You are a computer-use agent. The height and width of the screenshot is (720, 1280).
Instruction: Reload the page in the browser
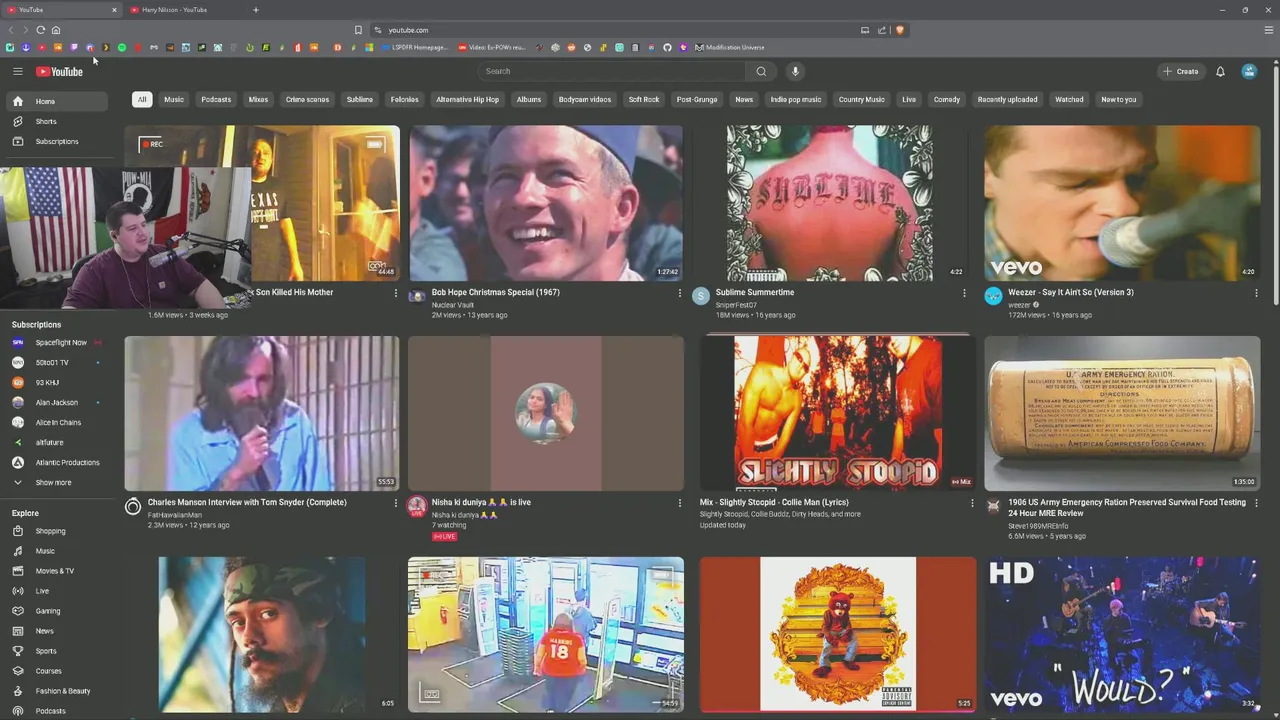[x=40, y=30]
